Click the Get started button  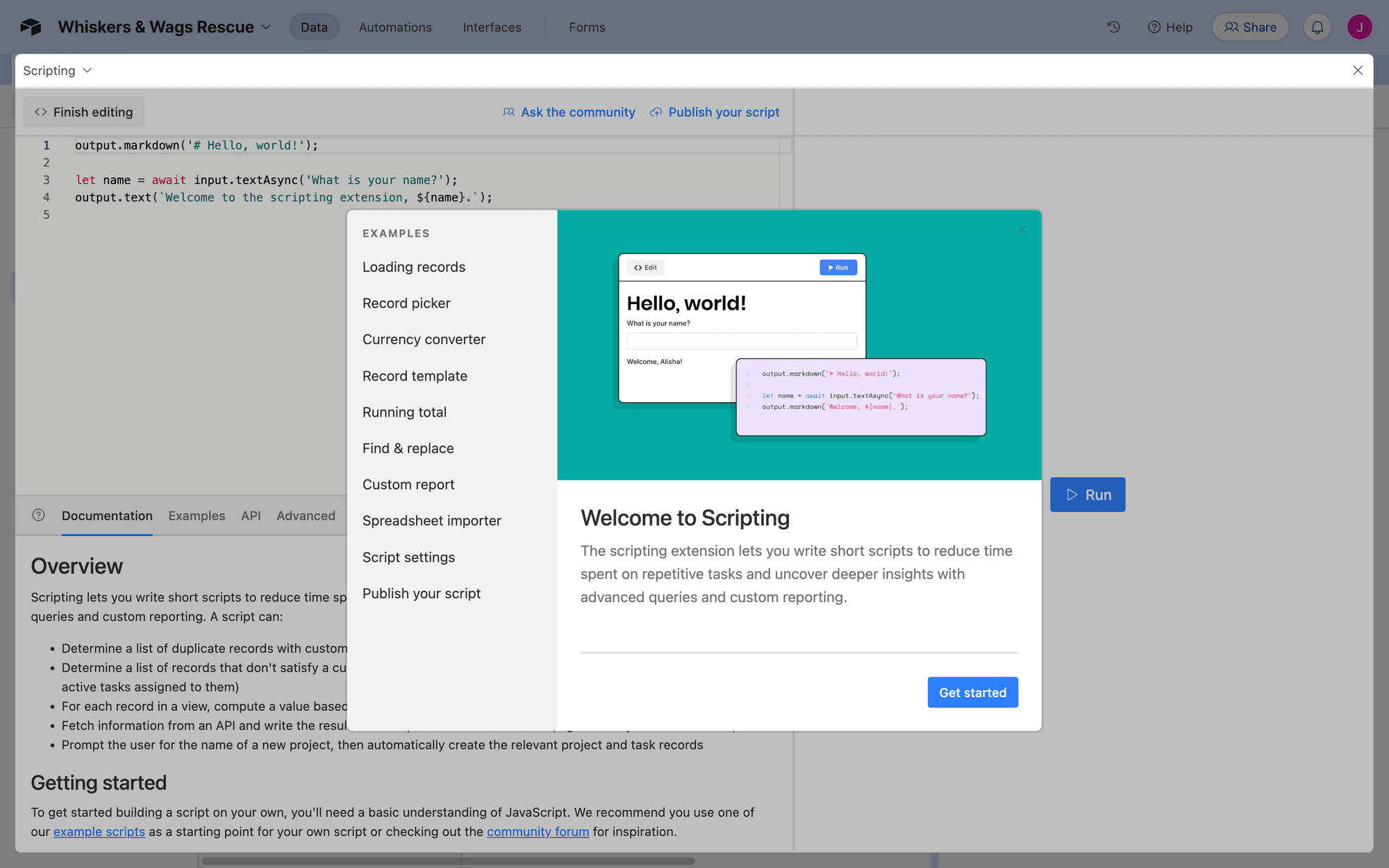click(x=972, y=692)
